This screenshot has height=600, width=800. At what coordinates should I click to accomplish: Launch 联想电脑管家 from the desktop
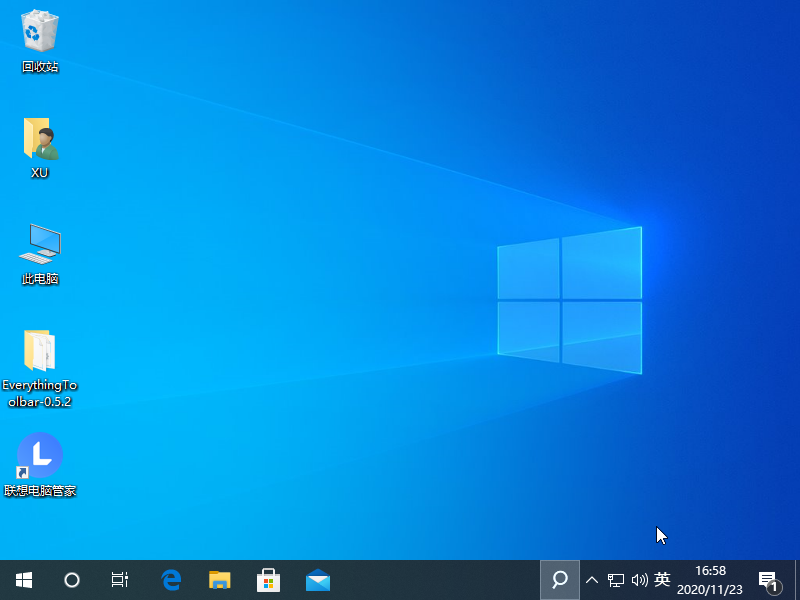[39, 453]
